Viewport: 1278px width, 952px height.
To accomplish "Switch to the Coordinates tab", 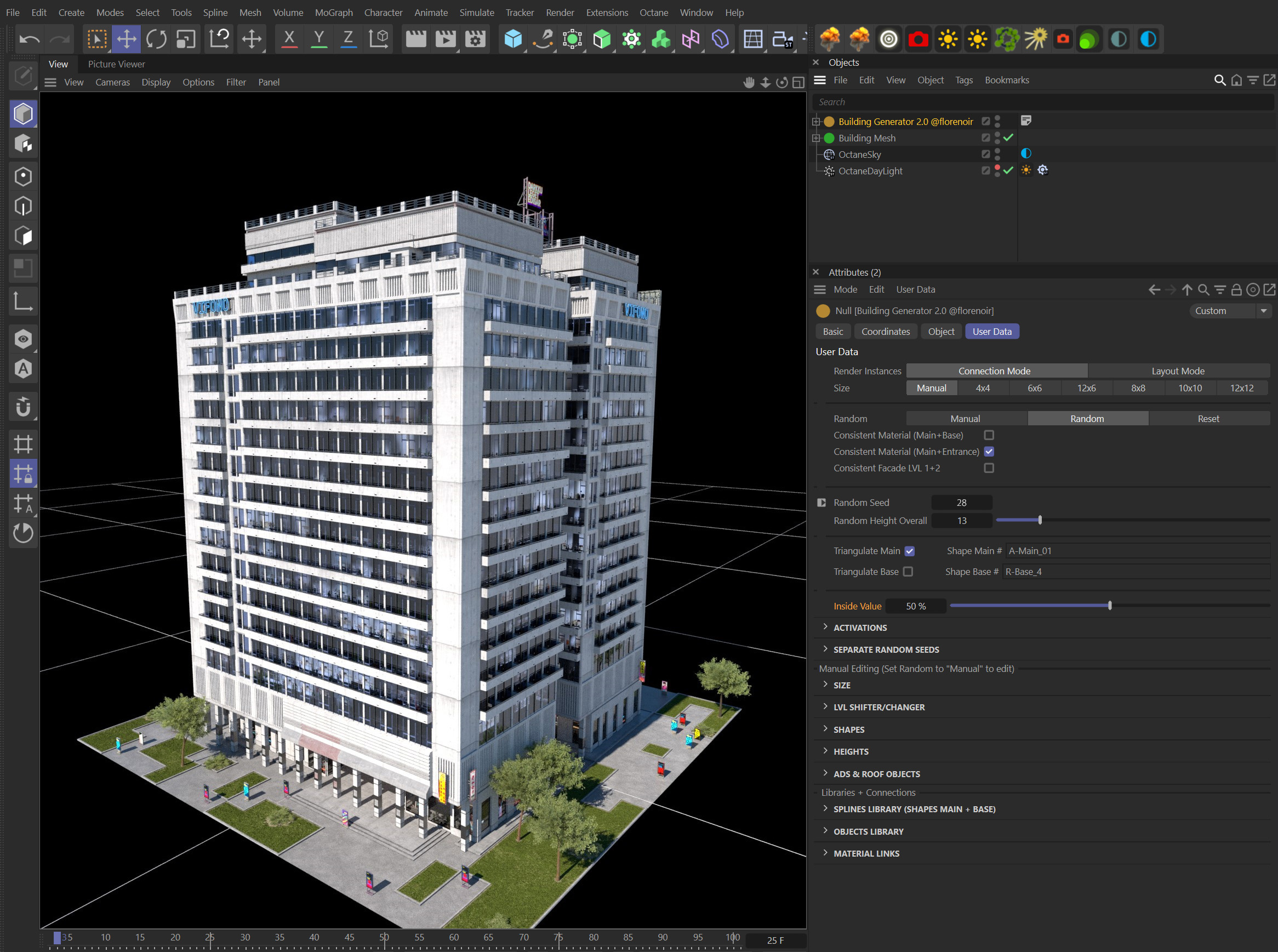I will coord(885,332).
